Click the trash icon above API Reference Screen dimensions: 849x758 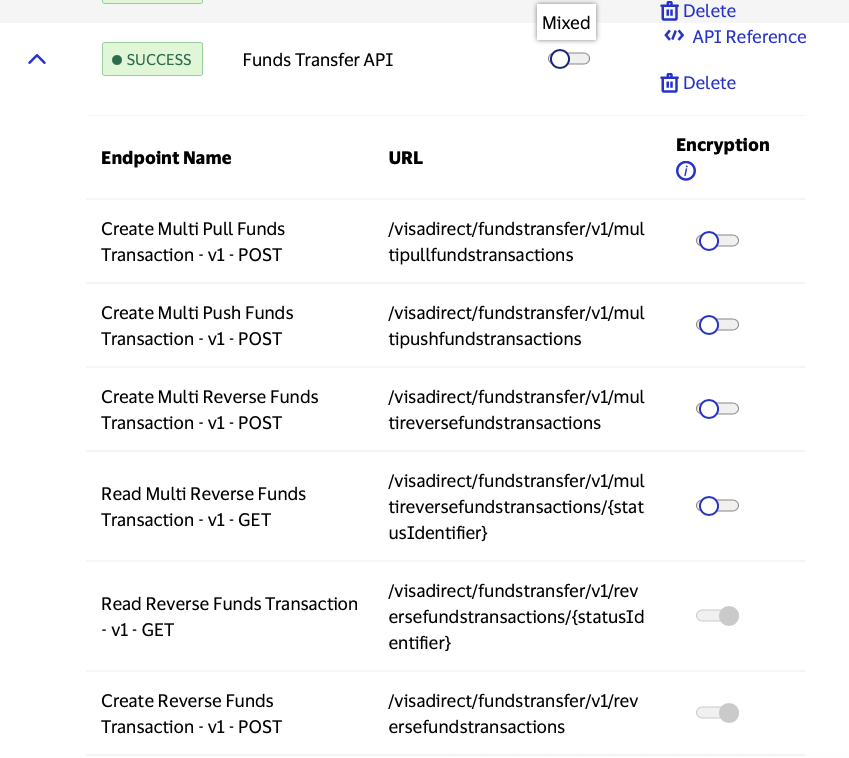[669, 11]
